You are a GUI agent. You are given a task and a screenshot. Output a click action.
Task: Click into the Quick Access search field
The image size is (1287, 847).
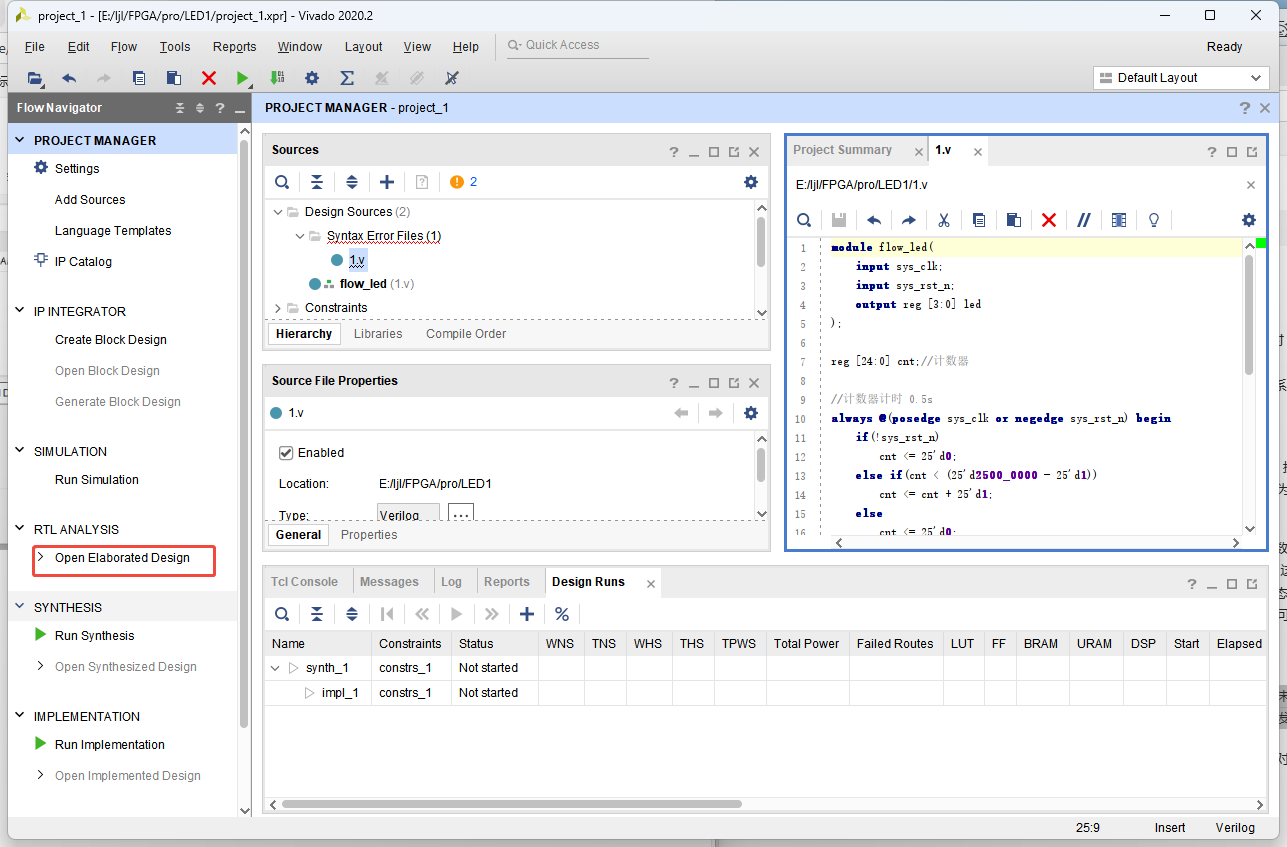[578, 45]
